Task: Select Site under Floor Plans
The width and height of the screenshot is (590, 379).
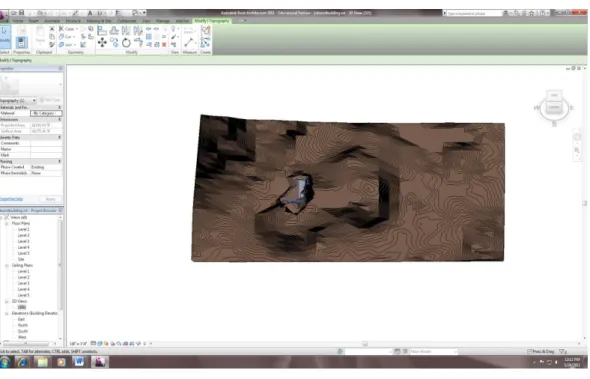Action: [21, 259]
